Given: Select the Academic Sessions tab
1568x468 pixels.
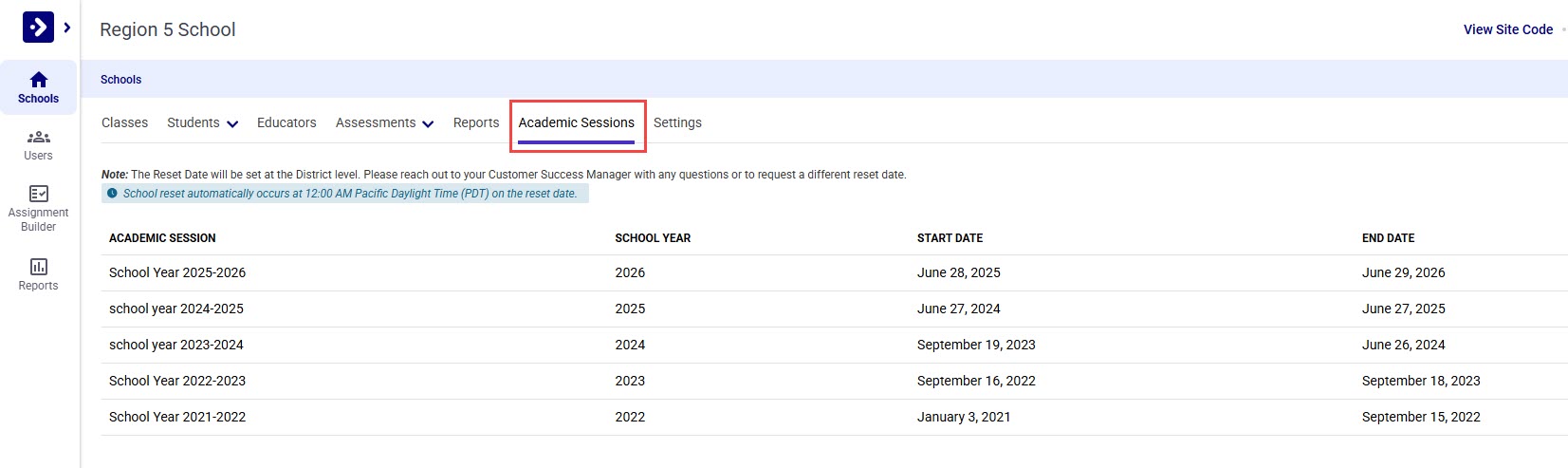Looking at the screenshot, I should tap(576, 123).
